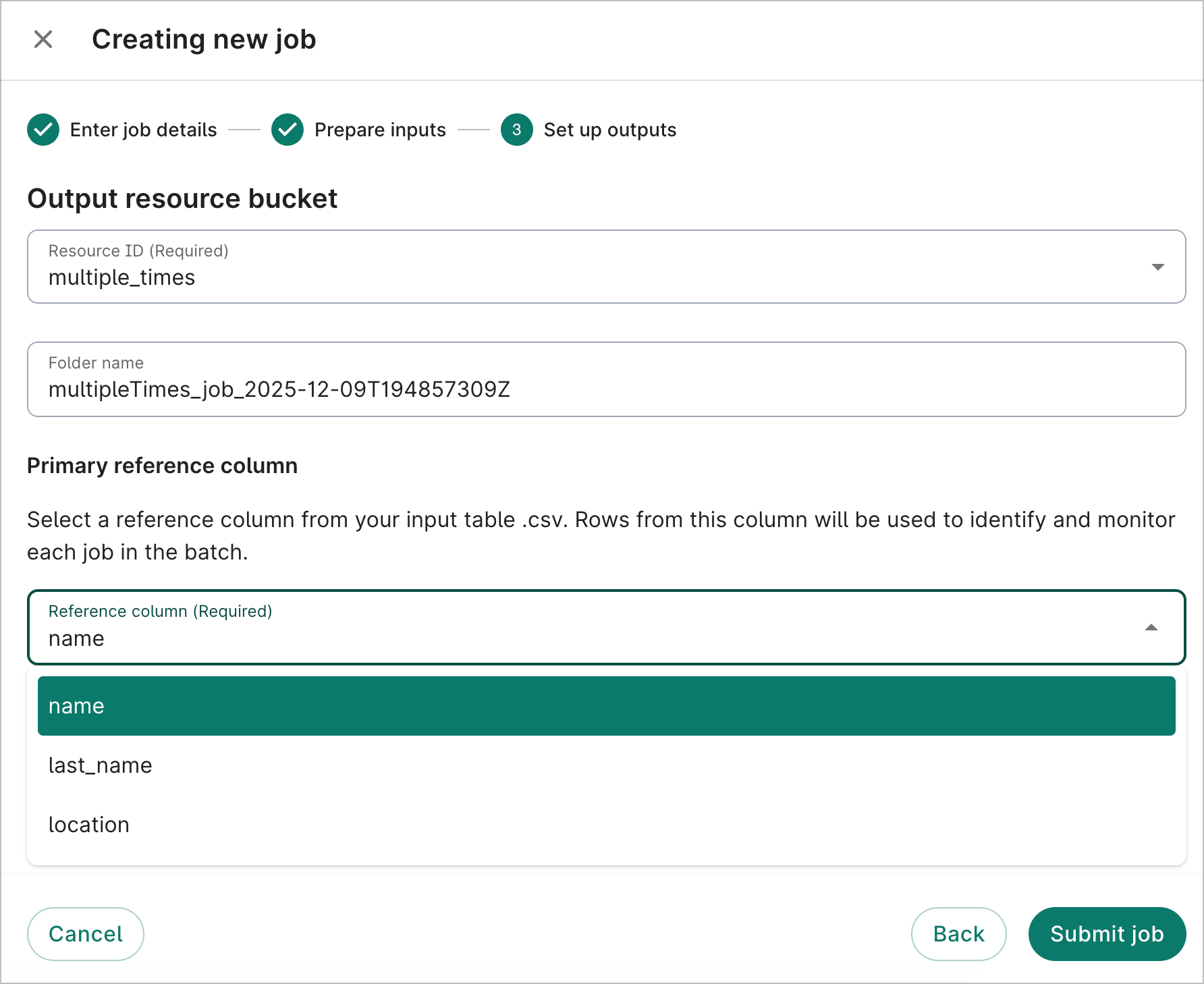Select the numbered circle for step 3
This screenshot has width=1204, height=984.
516,130
